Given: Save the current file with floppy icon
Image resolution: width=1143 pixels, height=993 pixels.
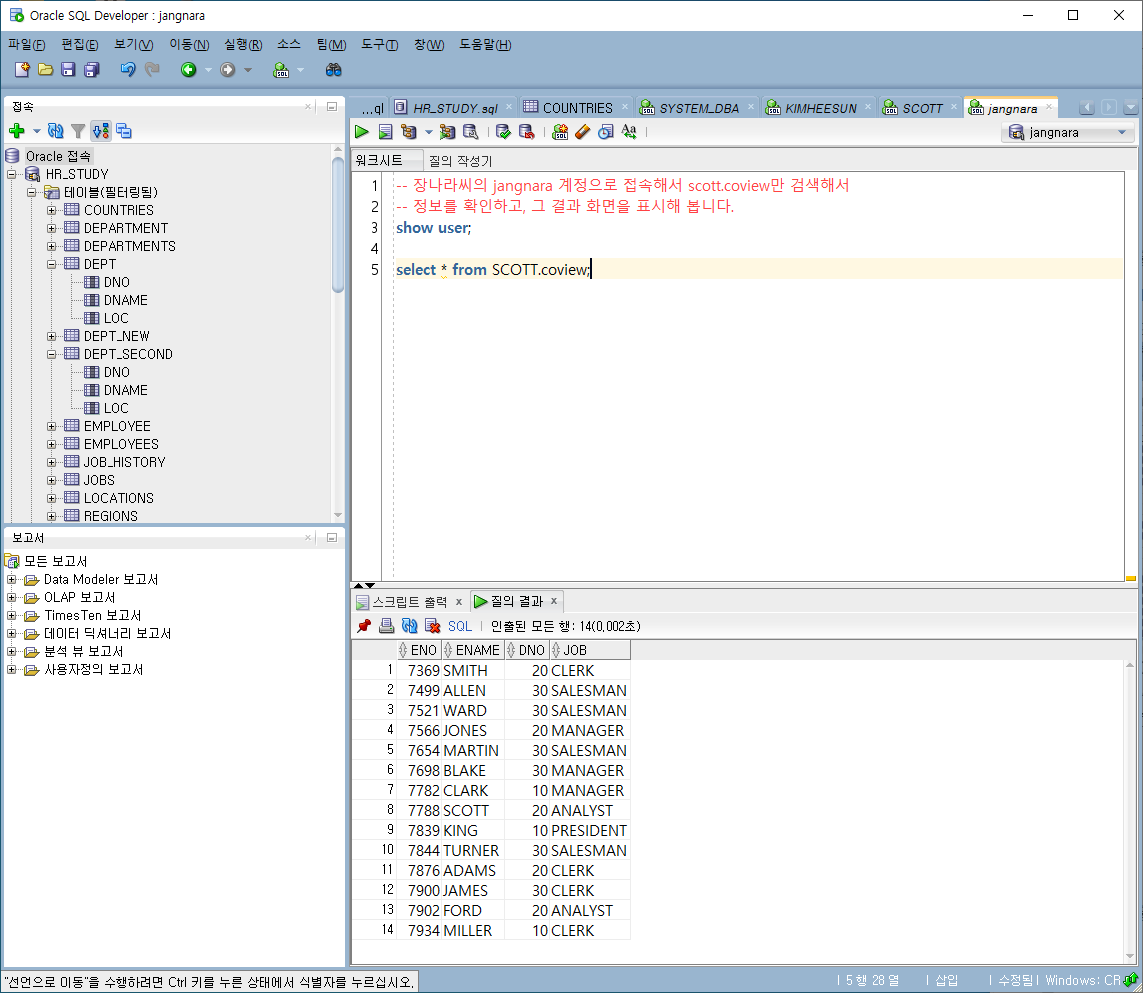Looking at the screenshot, I should (x=69, y=69).
